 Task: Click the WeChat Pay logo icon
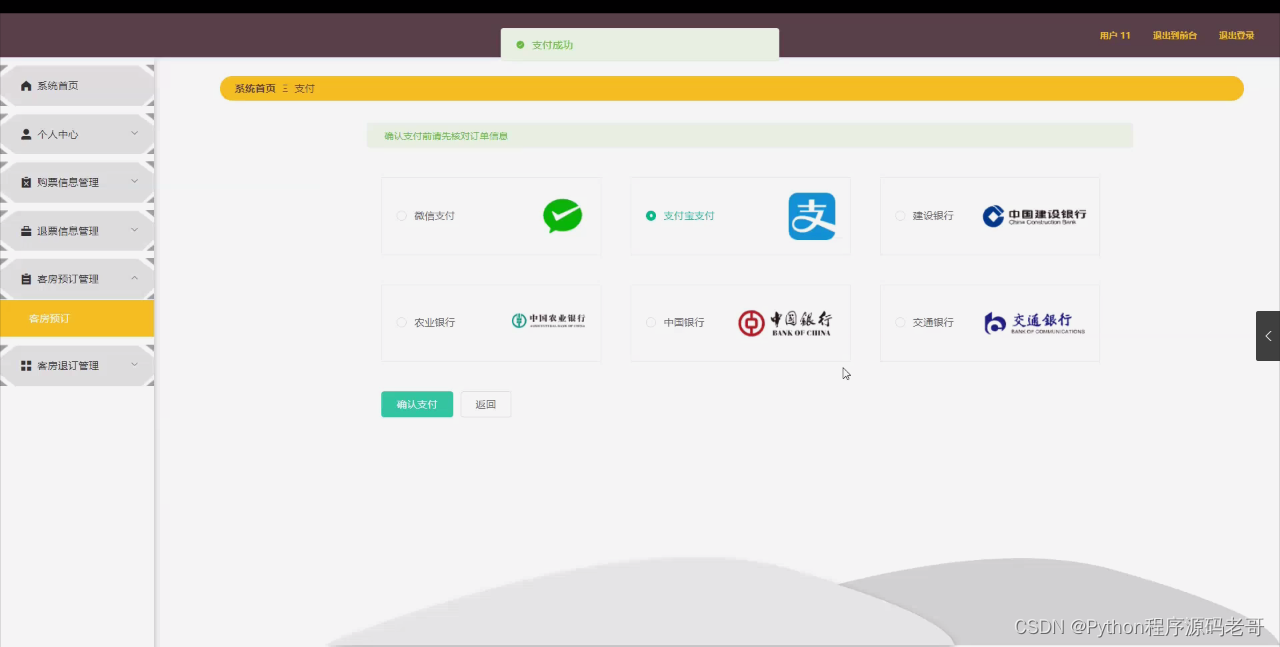562,215
